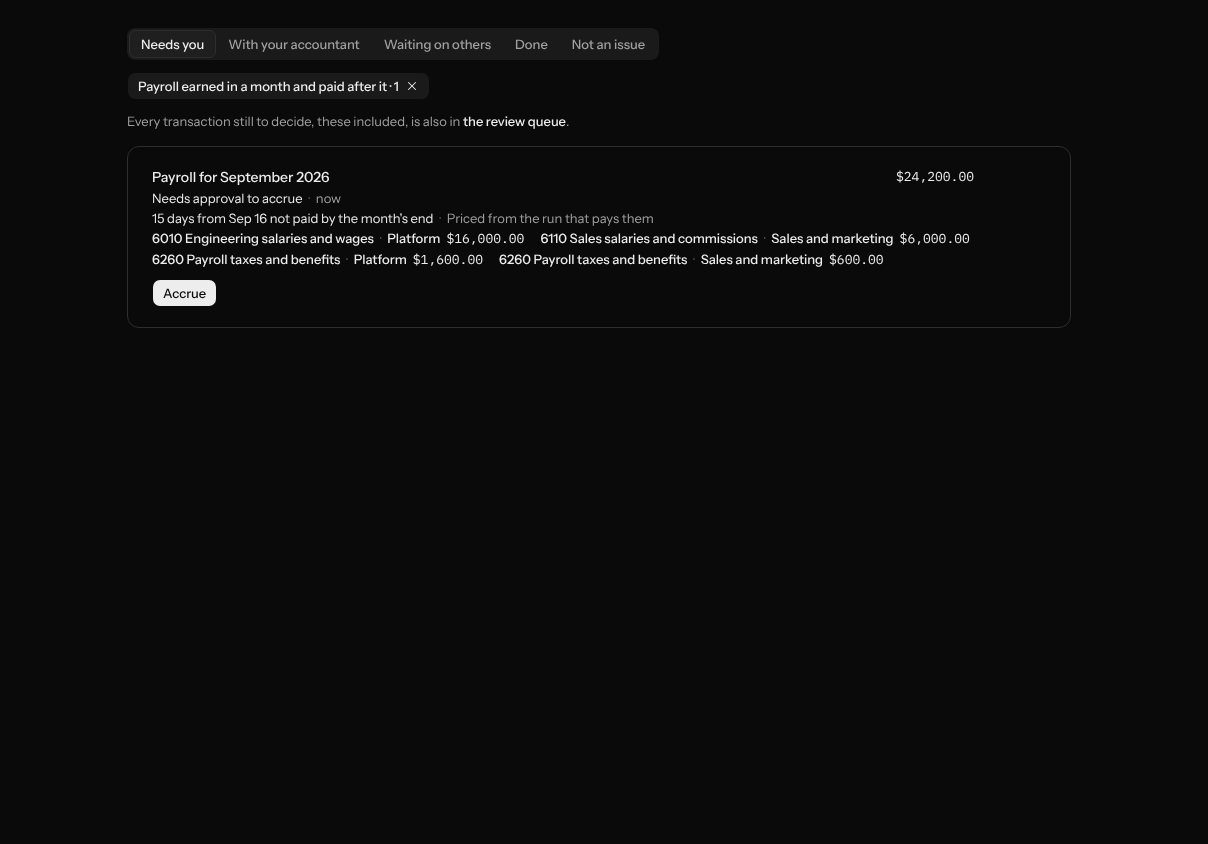Select the Waiting on others tab
Viewport: 1208px width, 844px height.
coord(437,44)
